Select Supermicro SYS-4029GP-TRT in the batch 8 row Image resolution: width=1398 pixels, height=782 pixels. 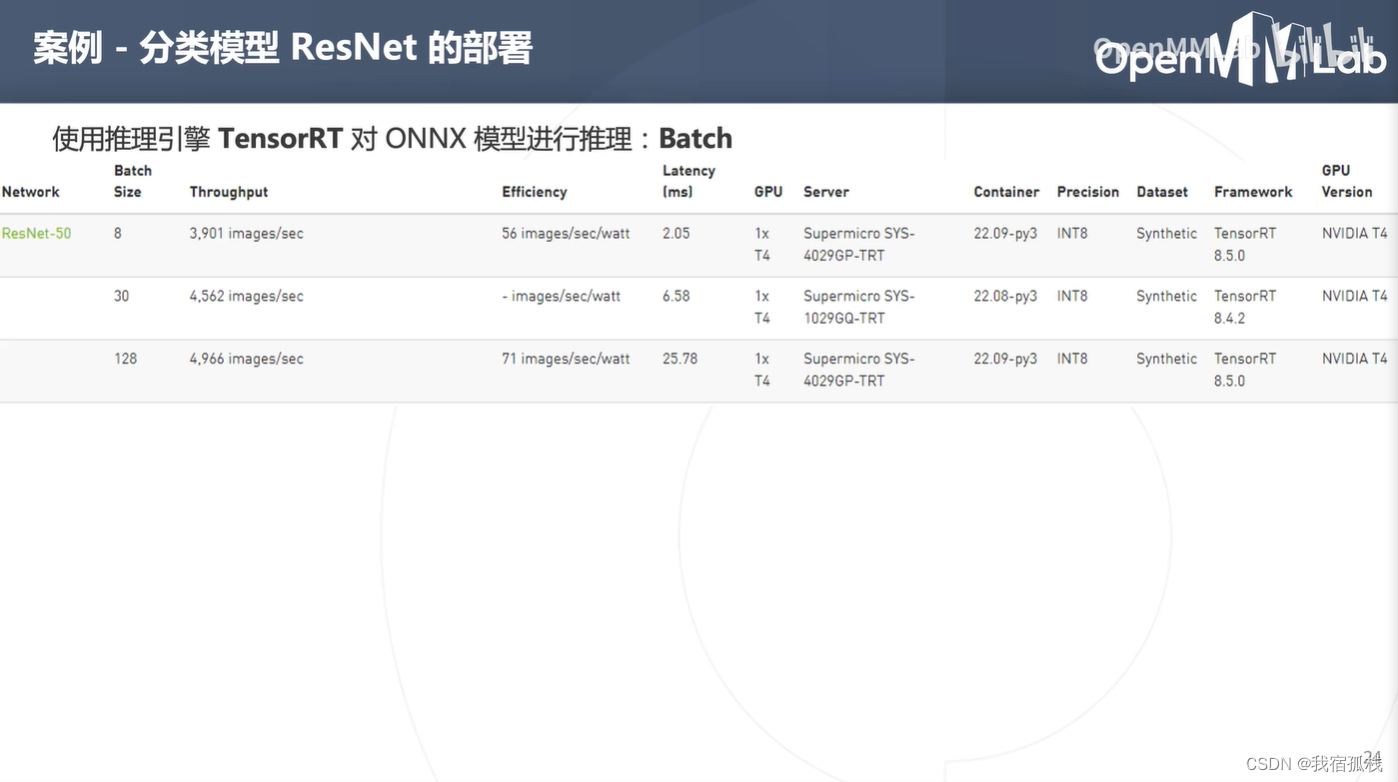coord(859,245)
